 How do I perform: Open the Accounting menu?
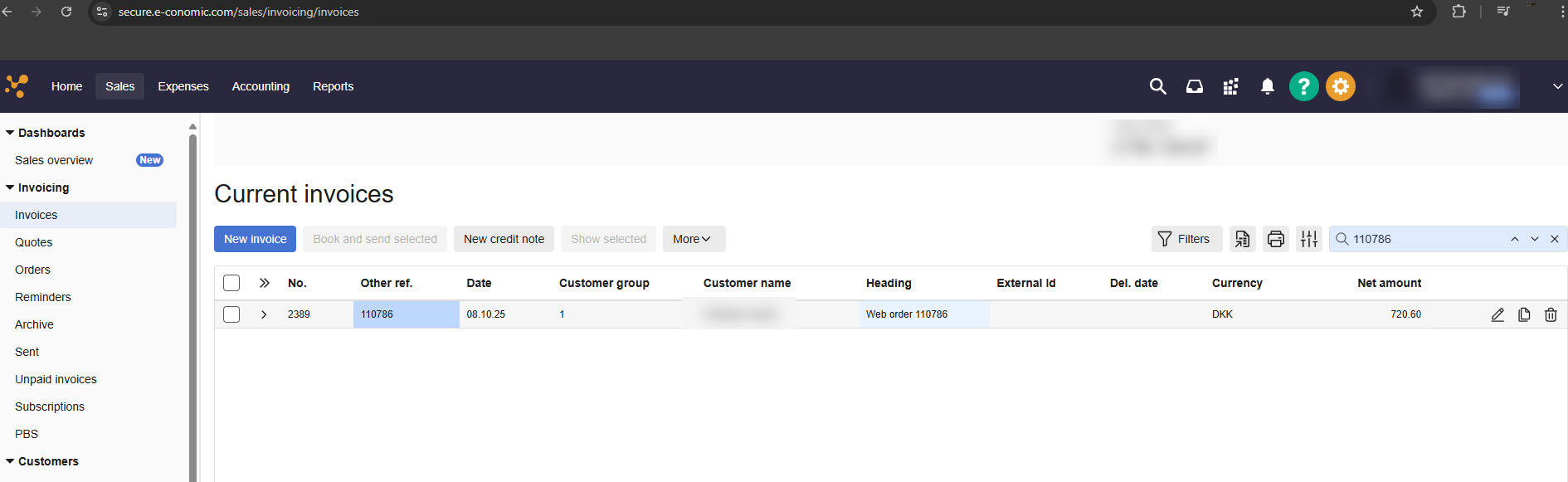pyautogui.click(x=261, y=86)
